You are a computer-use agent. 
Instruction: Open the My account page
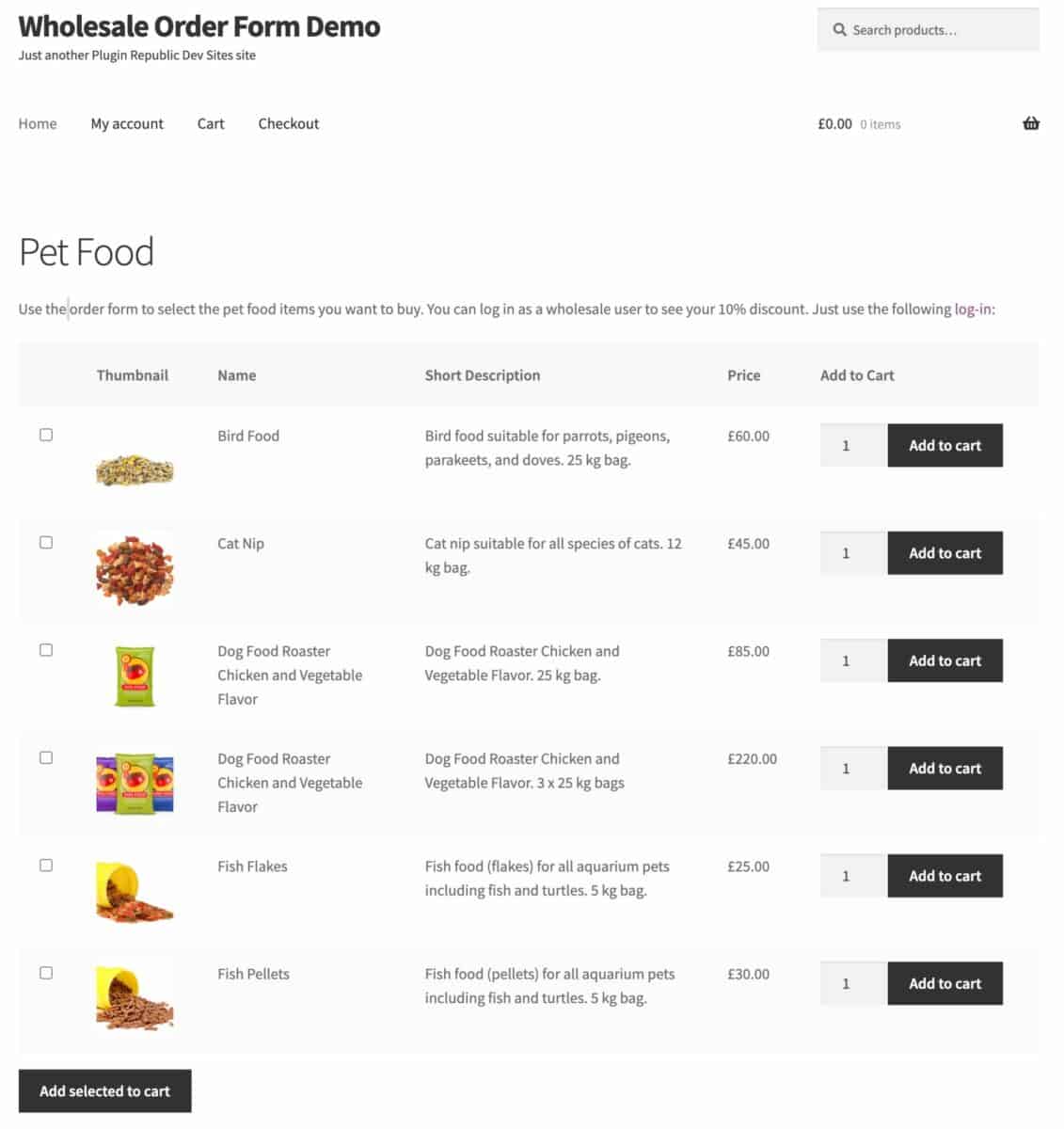click(x=126, y=123)
